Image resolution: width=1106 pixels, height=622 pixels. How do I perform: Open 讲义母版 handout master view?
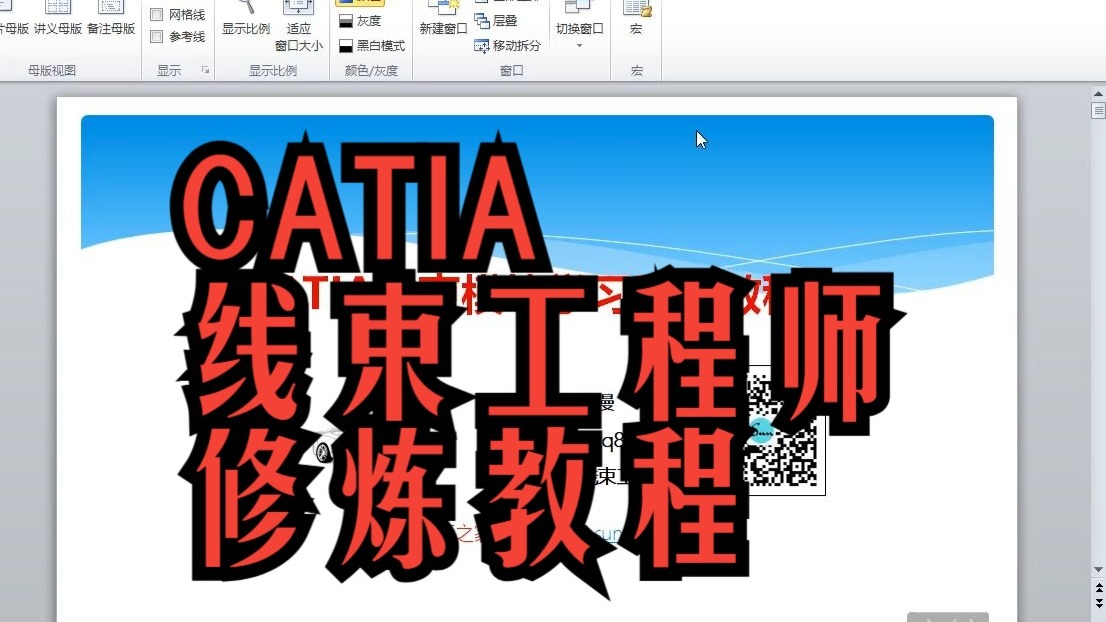[58, 18]
